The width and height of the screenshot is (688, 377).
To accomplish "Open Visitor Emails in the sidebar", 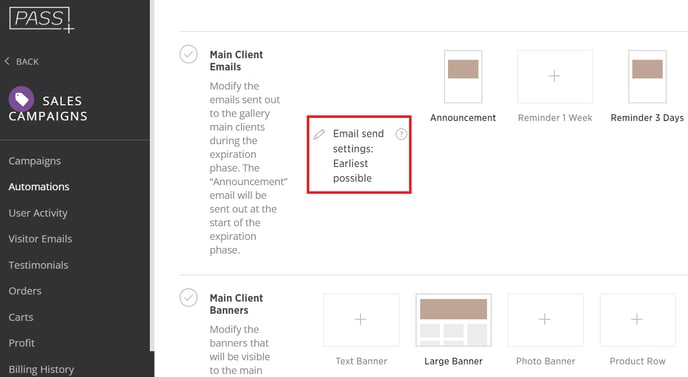I will (40, 239).
